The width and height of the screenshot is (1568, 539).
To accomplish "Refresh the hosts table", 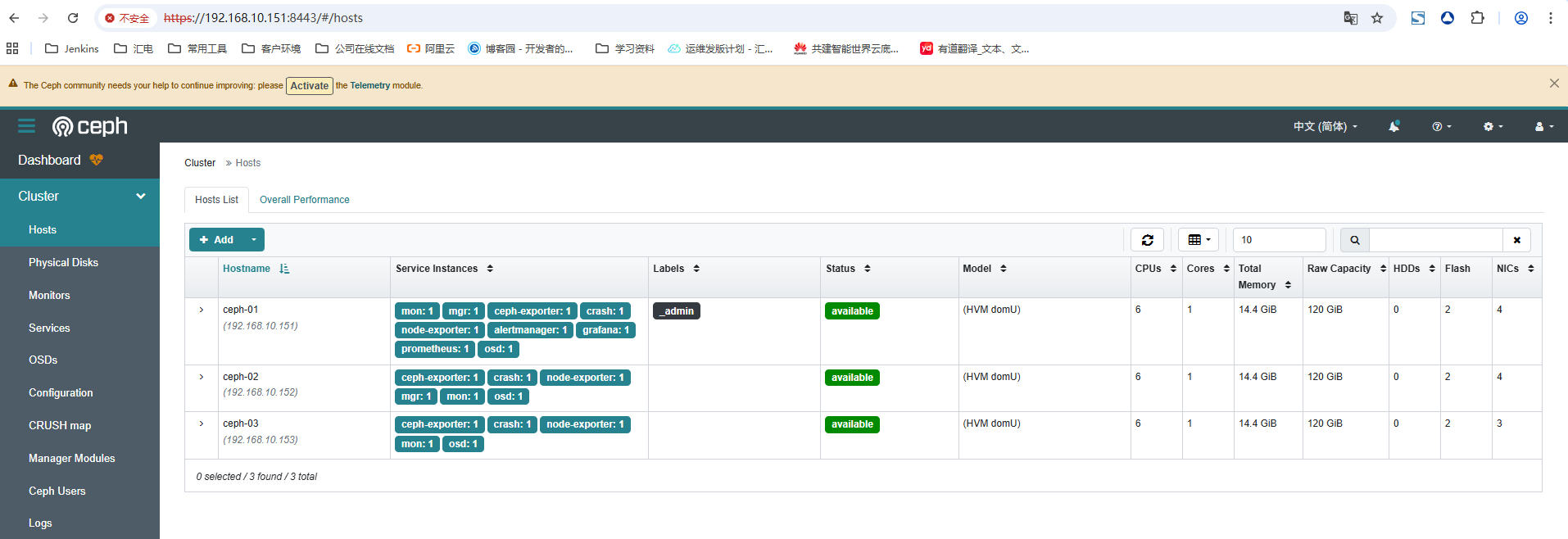I will pyautogui.click(x=1147, y=240).
